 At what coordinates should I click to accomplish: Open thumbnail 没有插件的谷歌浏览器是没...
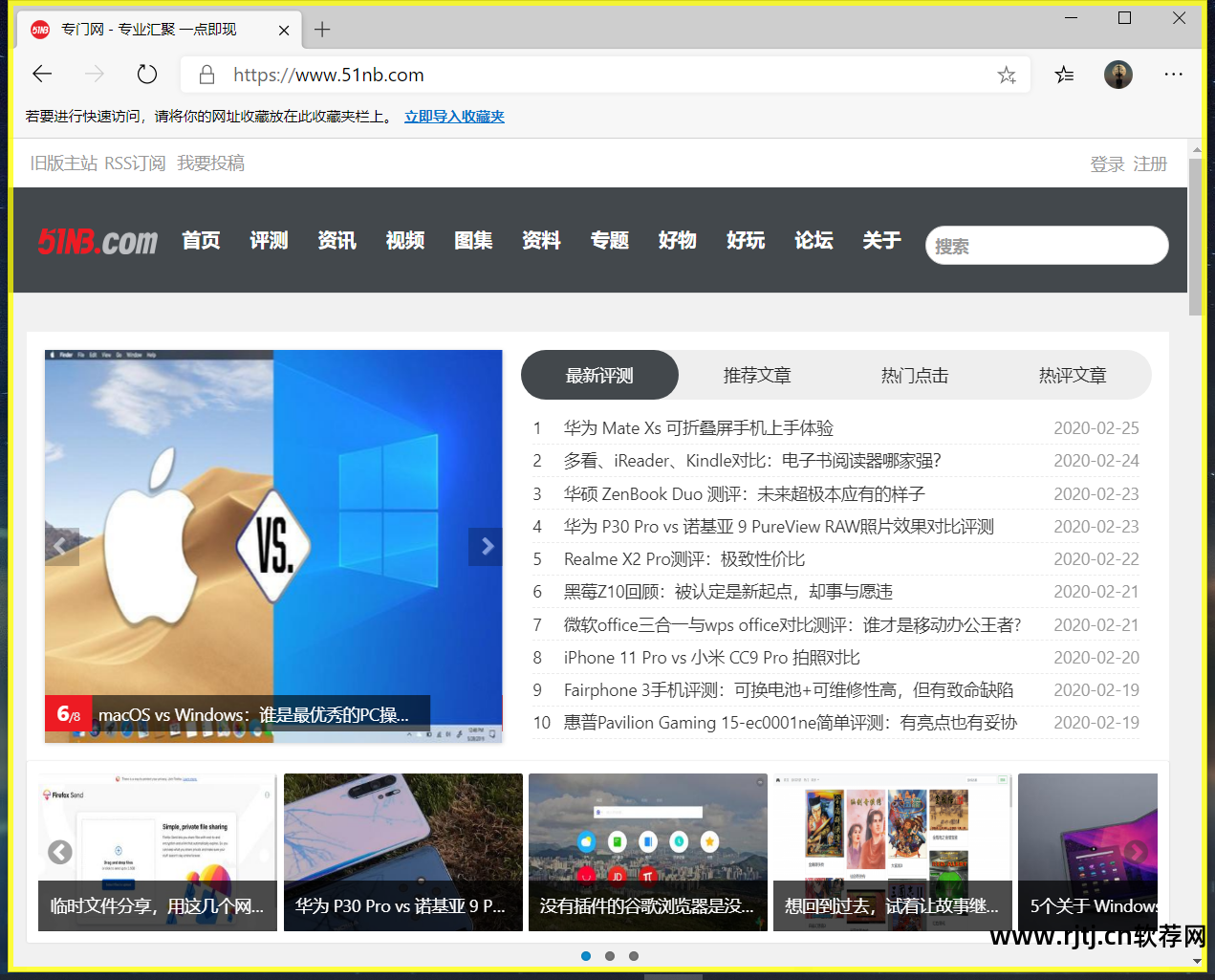648,852
